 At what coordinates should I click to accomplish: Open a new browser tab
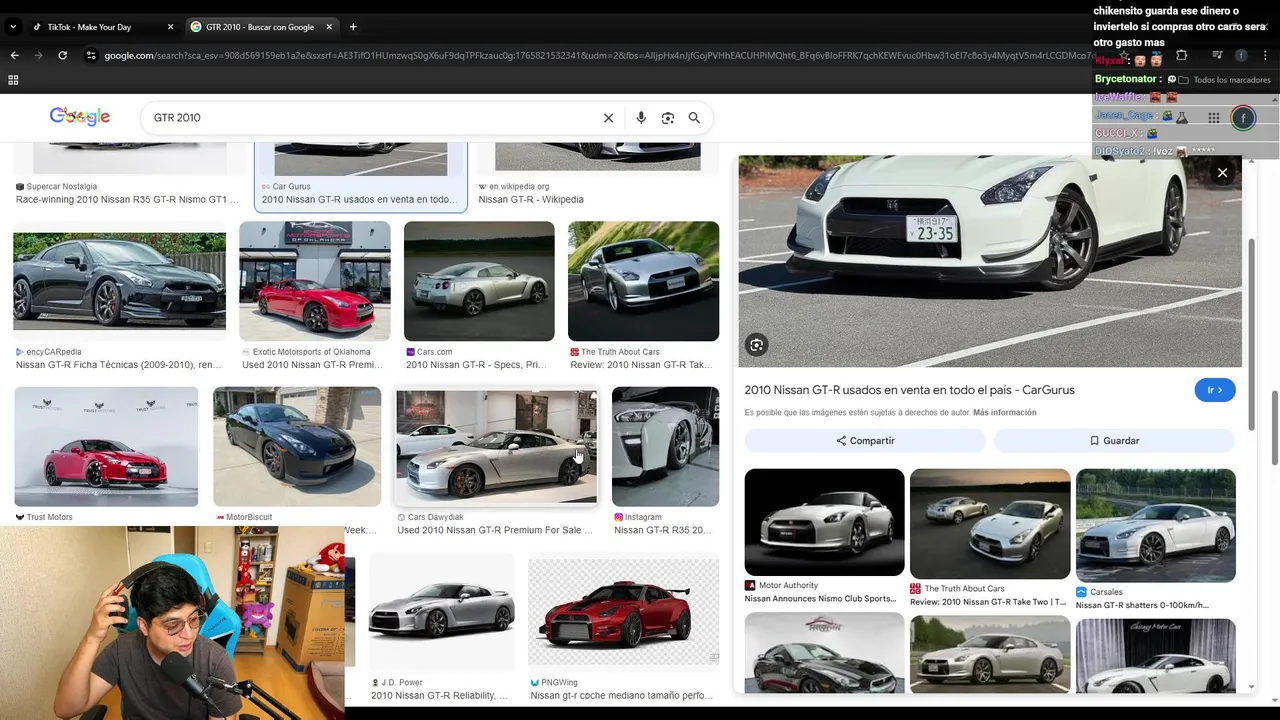(353, 27)
